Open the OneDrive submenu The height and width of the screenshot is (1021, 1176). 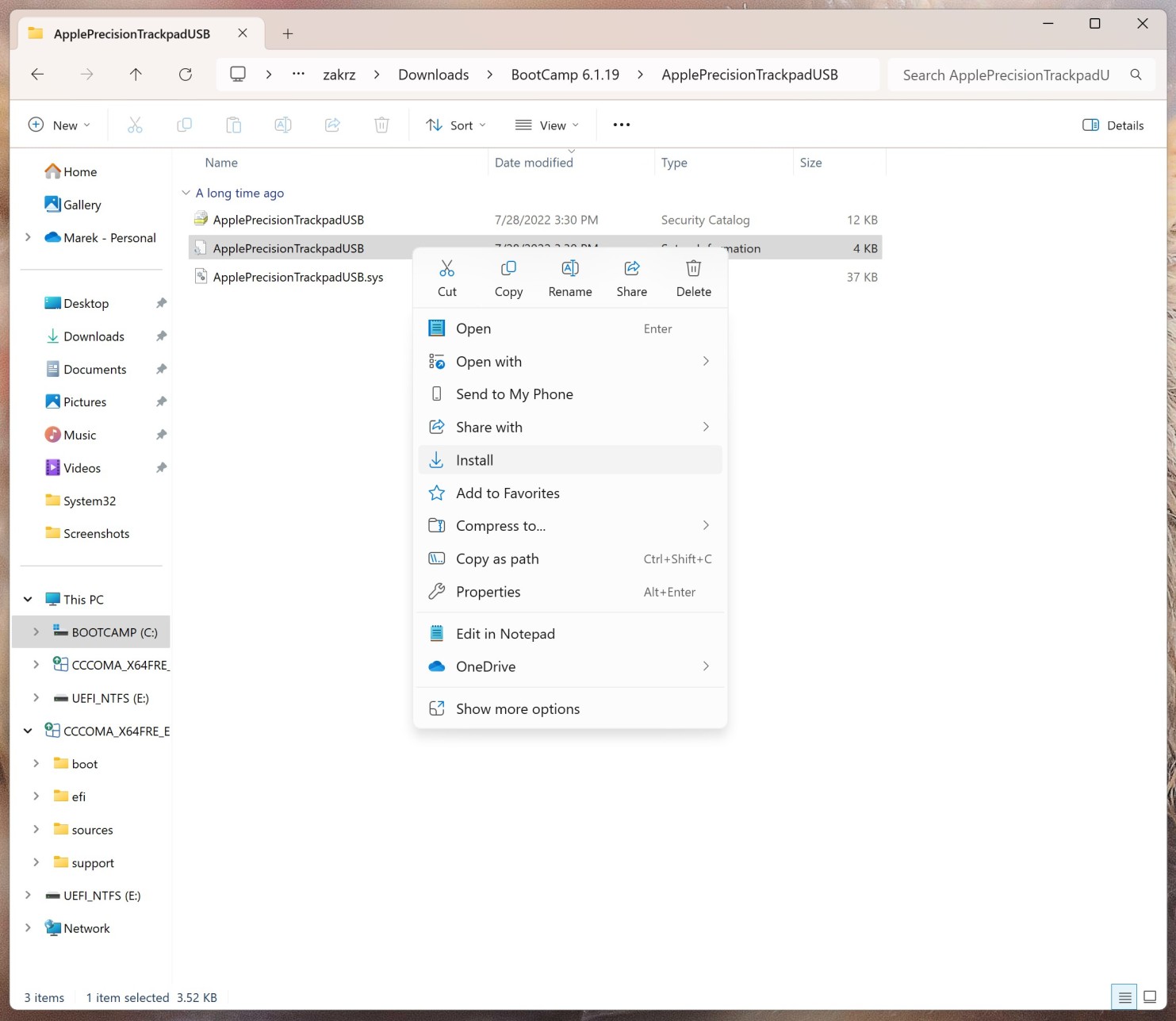[x=569, y=667]
